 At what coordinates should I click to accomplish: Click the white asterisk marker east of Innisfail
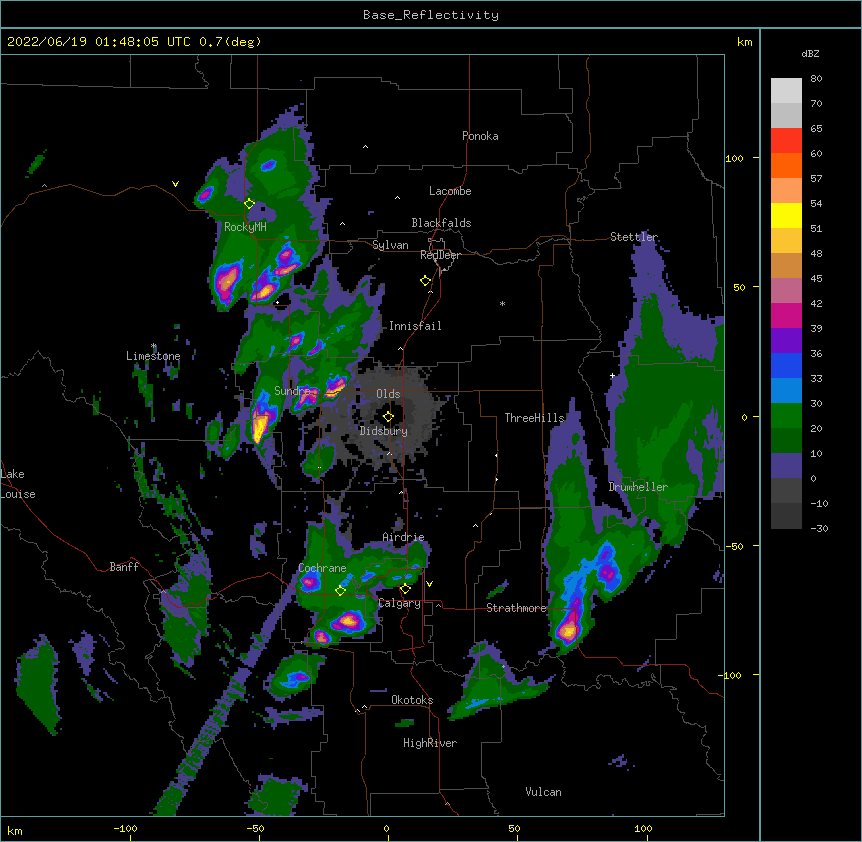click(x=502, y=303)
